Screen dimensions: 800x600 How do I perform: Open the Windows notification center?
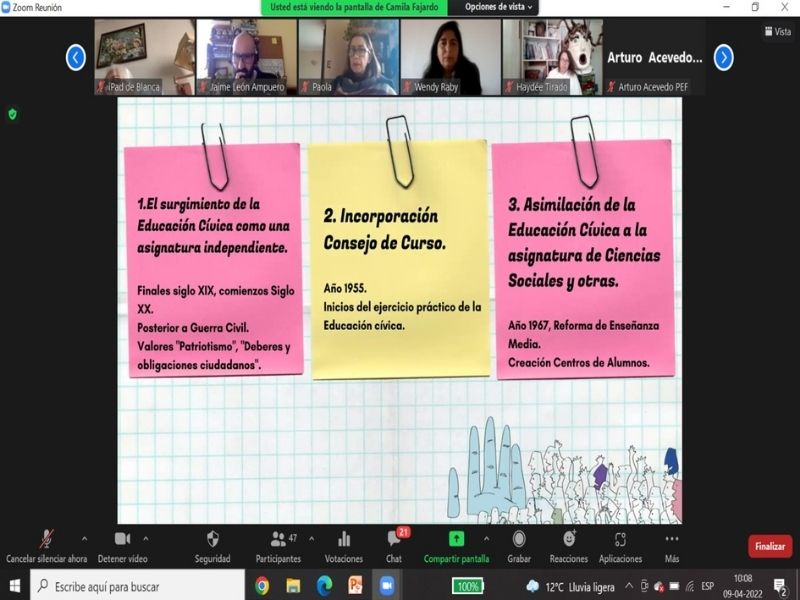780,587
